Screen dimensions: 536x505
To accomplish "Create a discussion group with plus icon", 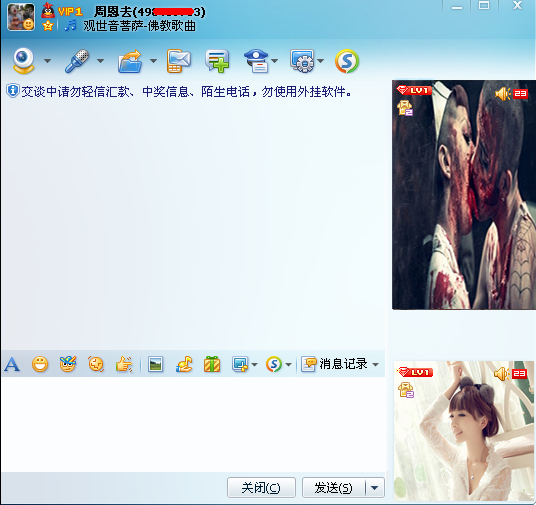I will point(217,61).
